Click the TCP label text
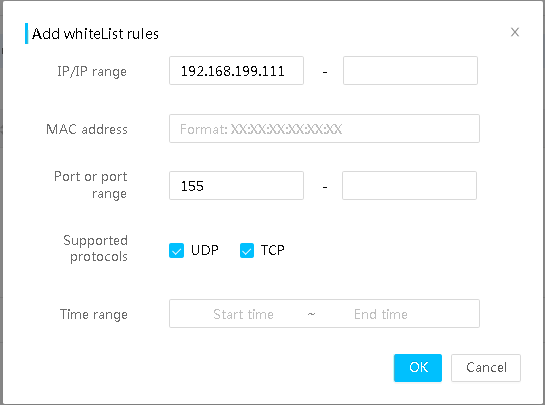 273,250
